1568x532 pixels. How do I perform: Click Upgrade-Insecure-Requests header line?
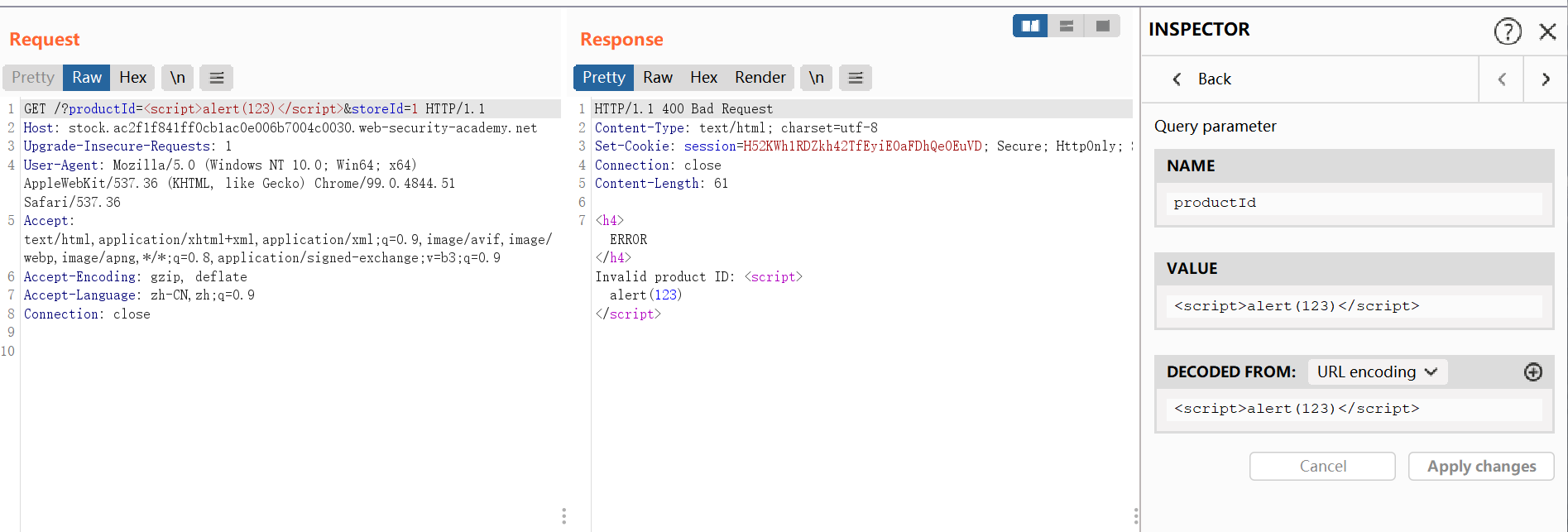(127, 146)
